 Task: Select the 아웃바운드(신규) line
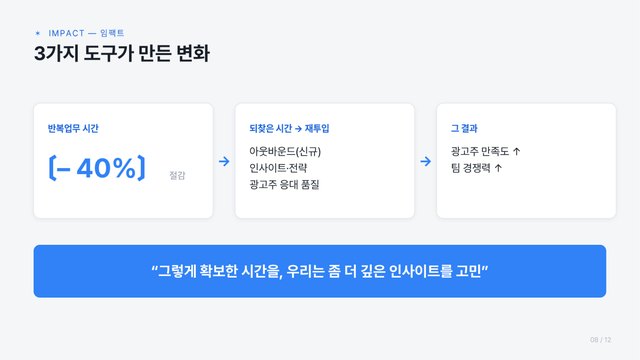(x=285, y=151)
